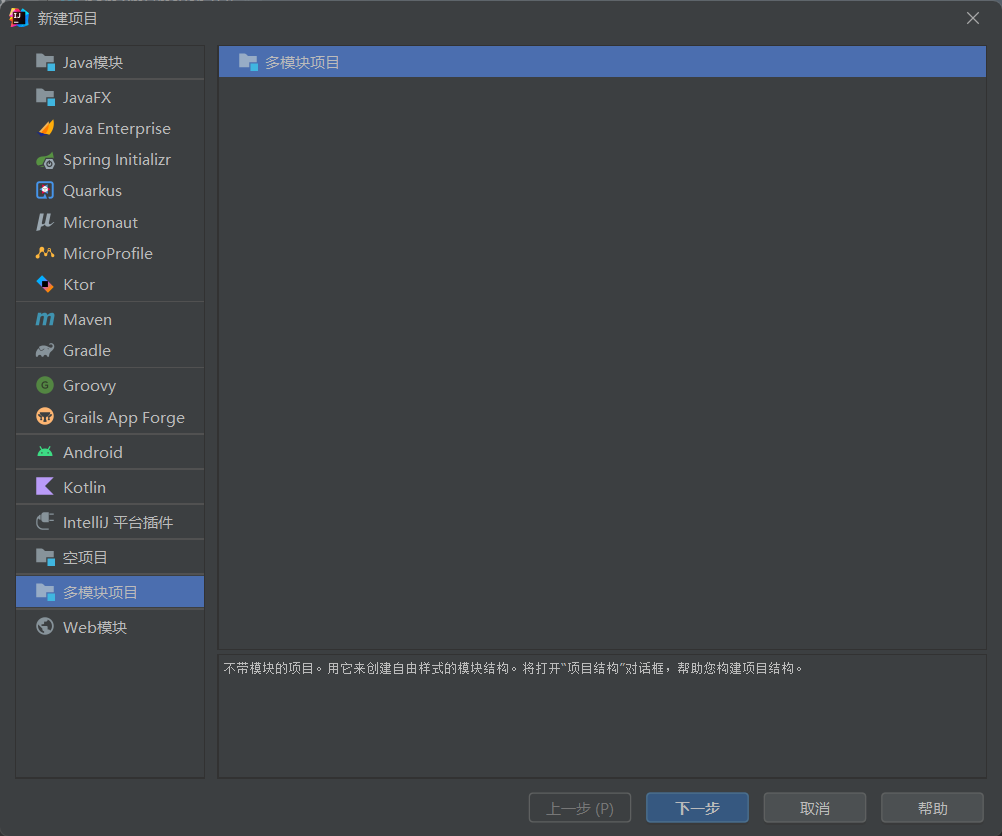1002x836 pixels.
Task: Select the Micronaut entry
Action: (110, 222)
